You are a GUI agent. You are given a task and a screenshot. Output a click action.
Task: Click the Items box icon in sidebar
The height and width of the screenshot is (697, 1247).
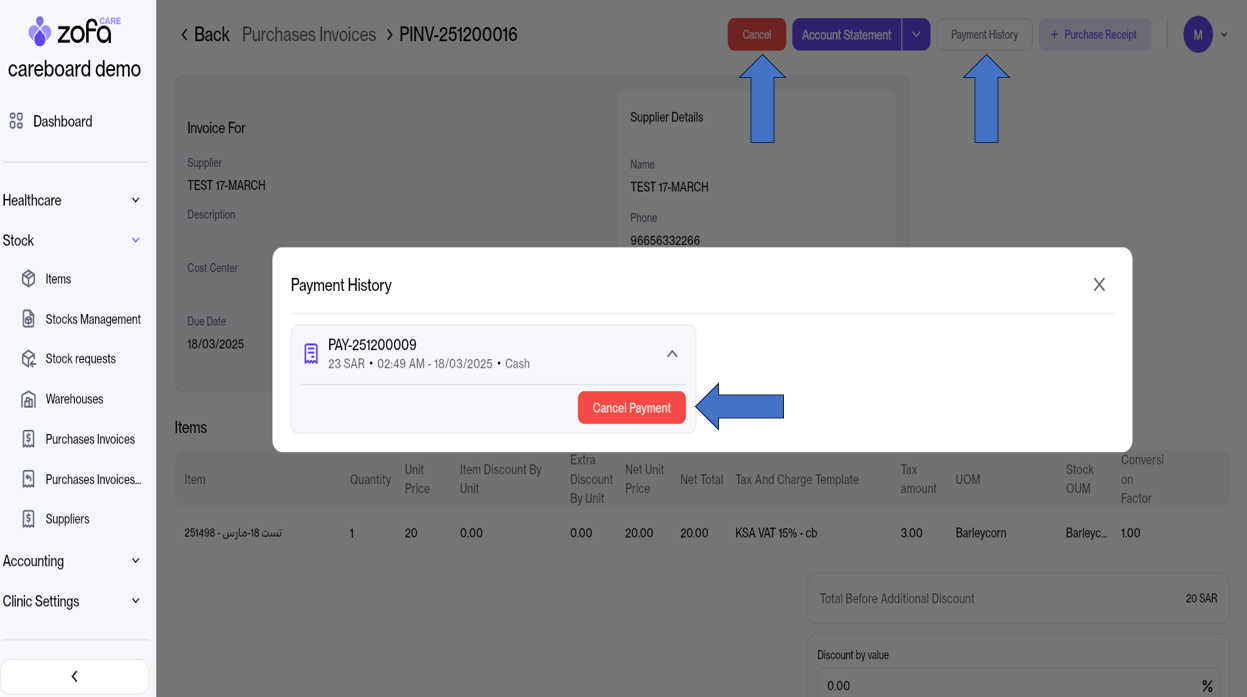click(x=28, y=279)
